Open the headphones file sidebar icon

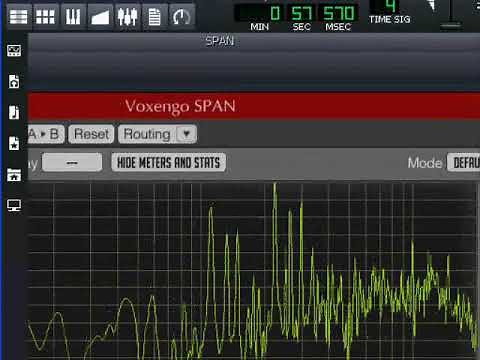click(x=14, y=81)
